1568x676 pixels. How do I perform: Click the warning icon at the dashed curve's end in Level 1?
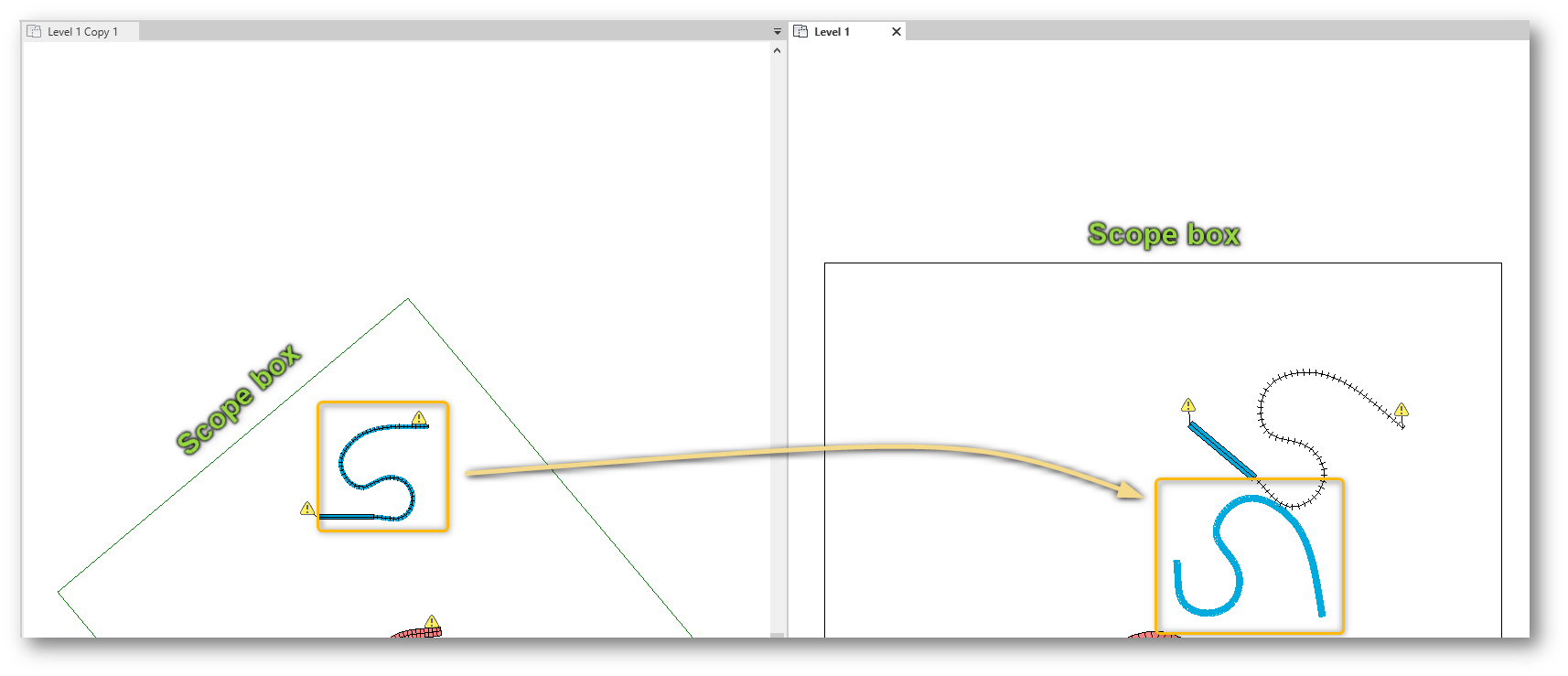click(x=1402, y=409)
